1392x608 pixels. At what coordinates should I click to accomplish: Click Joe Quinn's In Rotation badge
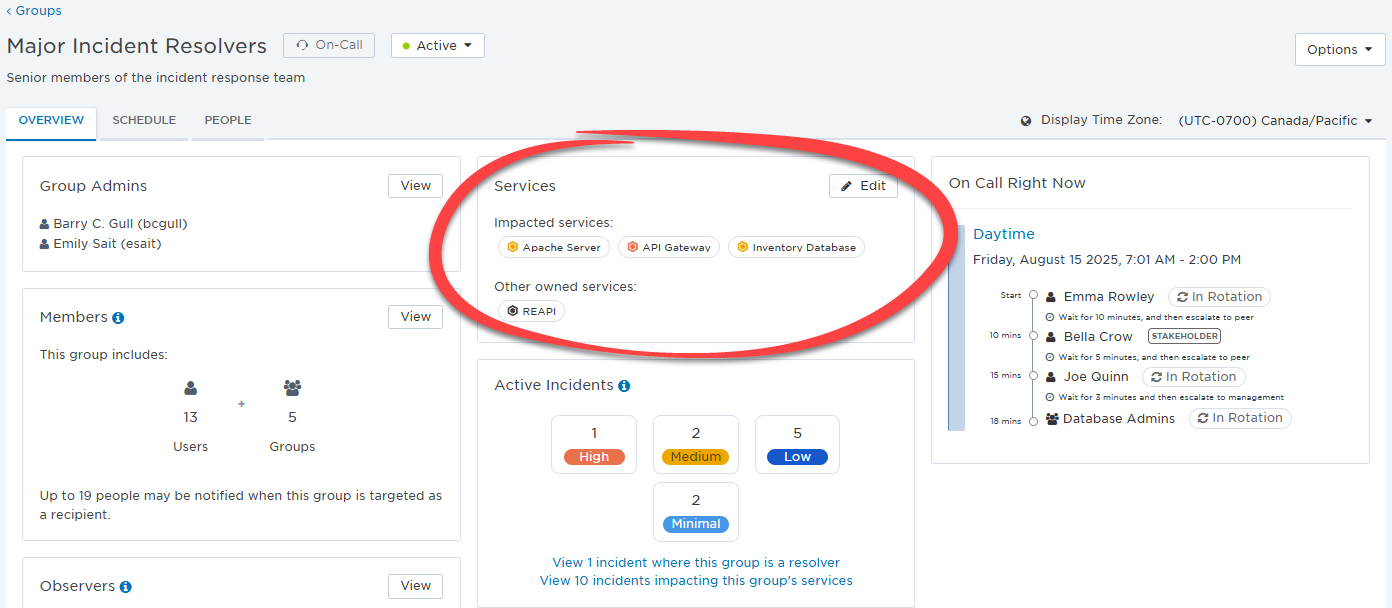[1194, 377]
